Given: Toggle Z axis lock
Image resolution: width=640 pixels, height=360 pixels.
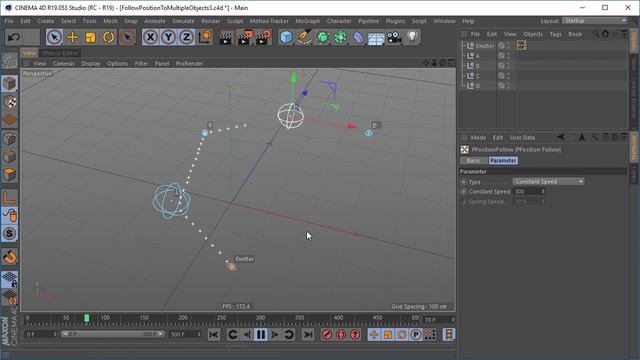Looking at the screenshot, I should (186, 37).
